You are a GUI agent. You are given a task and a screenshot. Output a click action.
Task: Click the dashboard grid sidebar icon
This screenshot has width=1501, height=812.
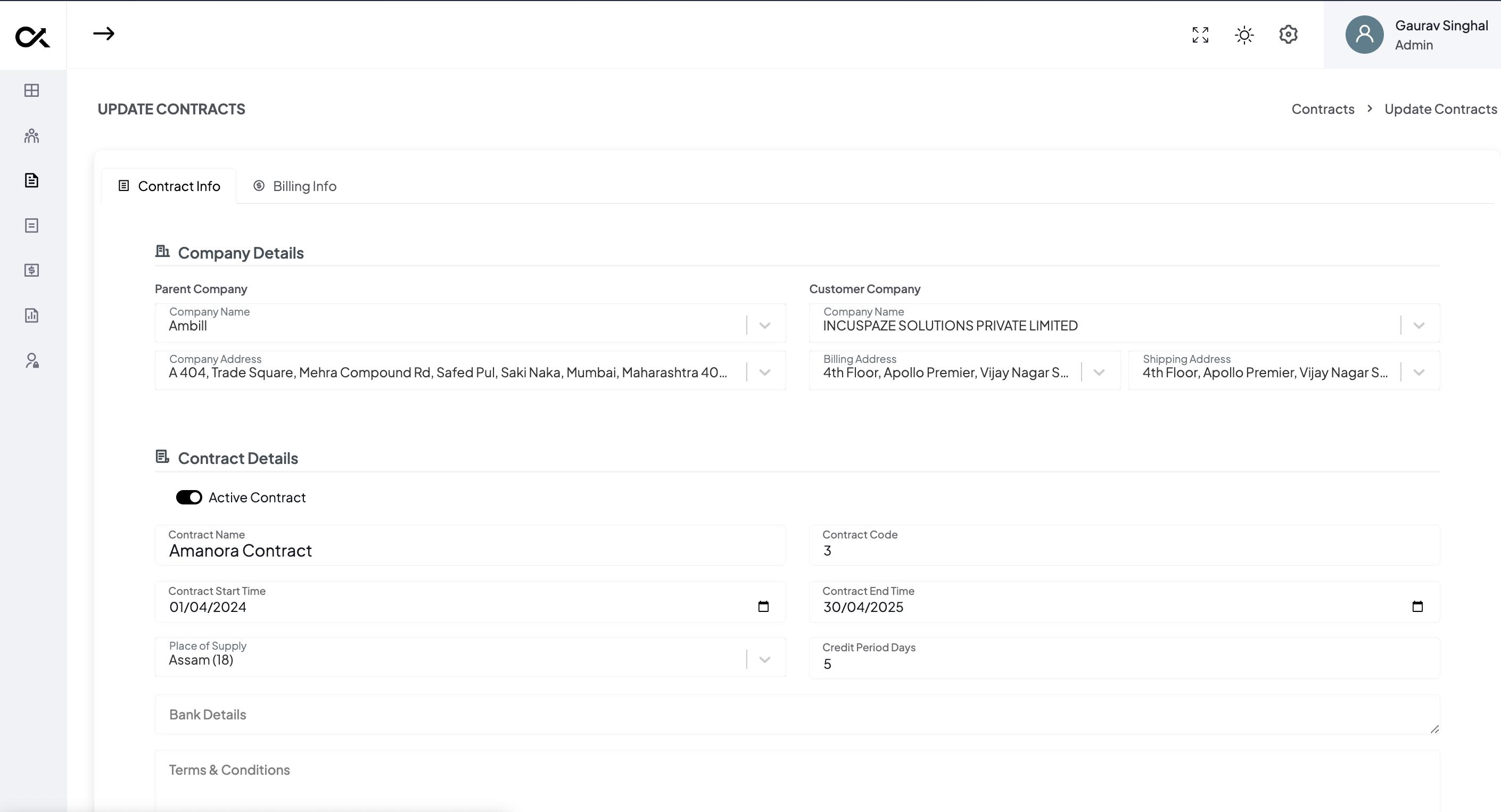(x=31, y=90)
